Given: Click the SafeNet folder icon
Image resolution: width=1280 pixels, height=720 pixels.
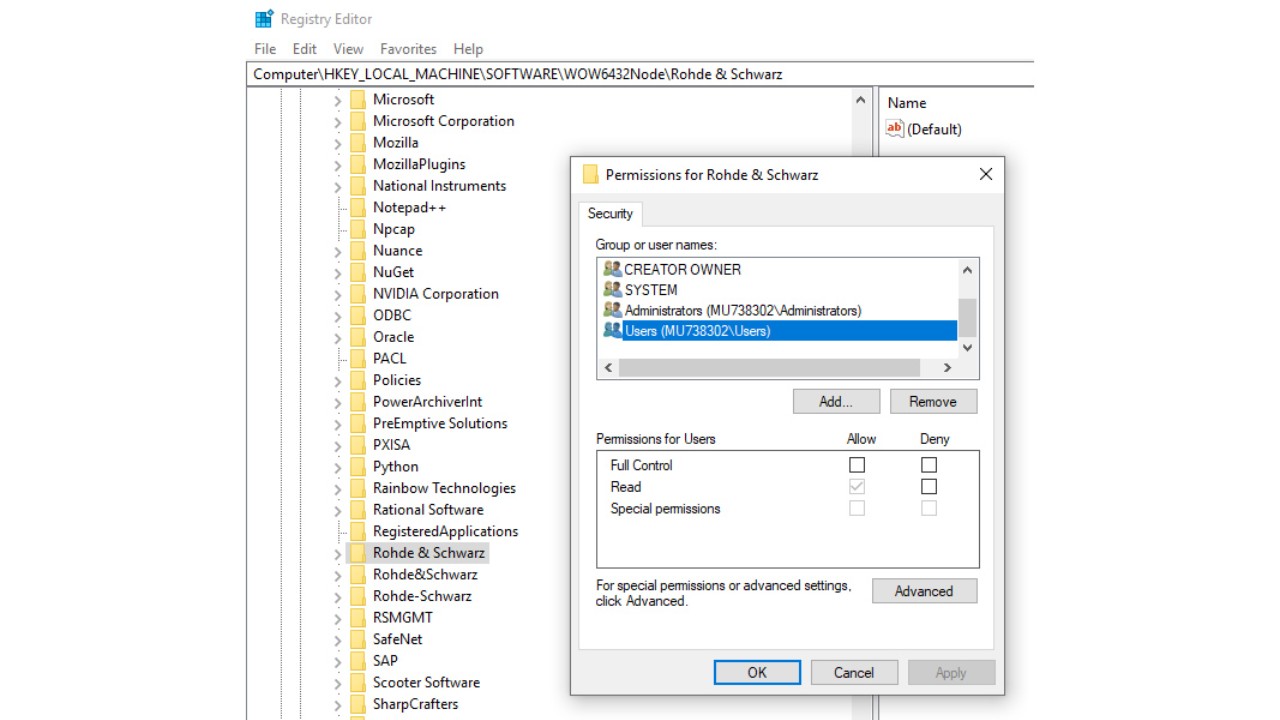Looking at the screenshot, I should click(358, 639).
